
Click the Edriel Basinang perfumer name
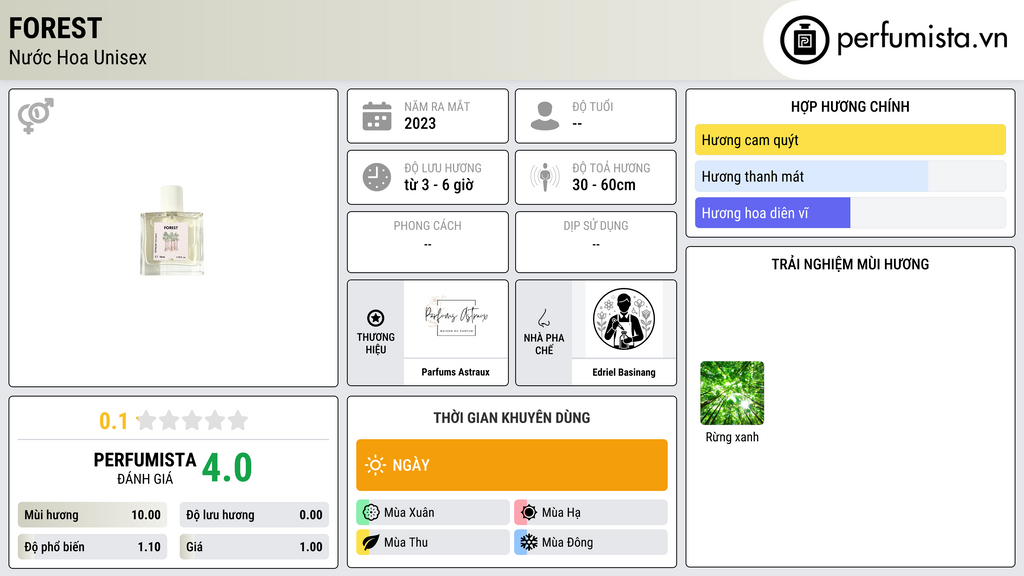point(624,372)
